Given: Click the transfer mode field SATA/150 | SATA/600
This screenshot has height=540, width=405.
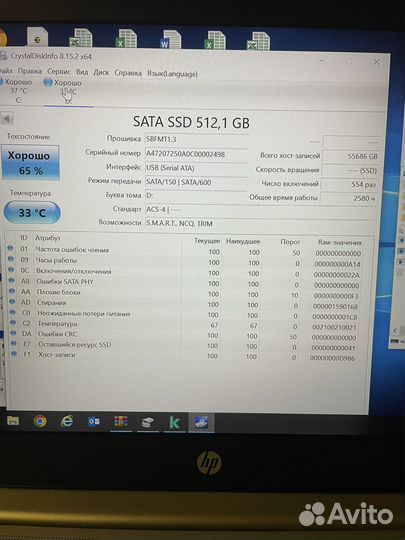Looking at the screenshot, I should pyautogui.click(x=196, y=182).
